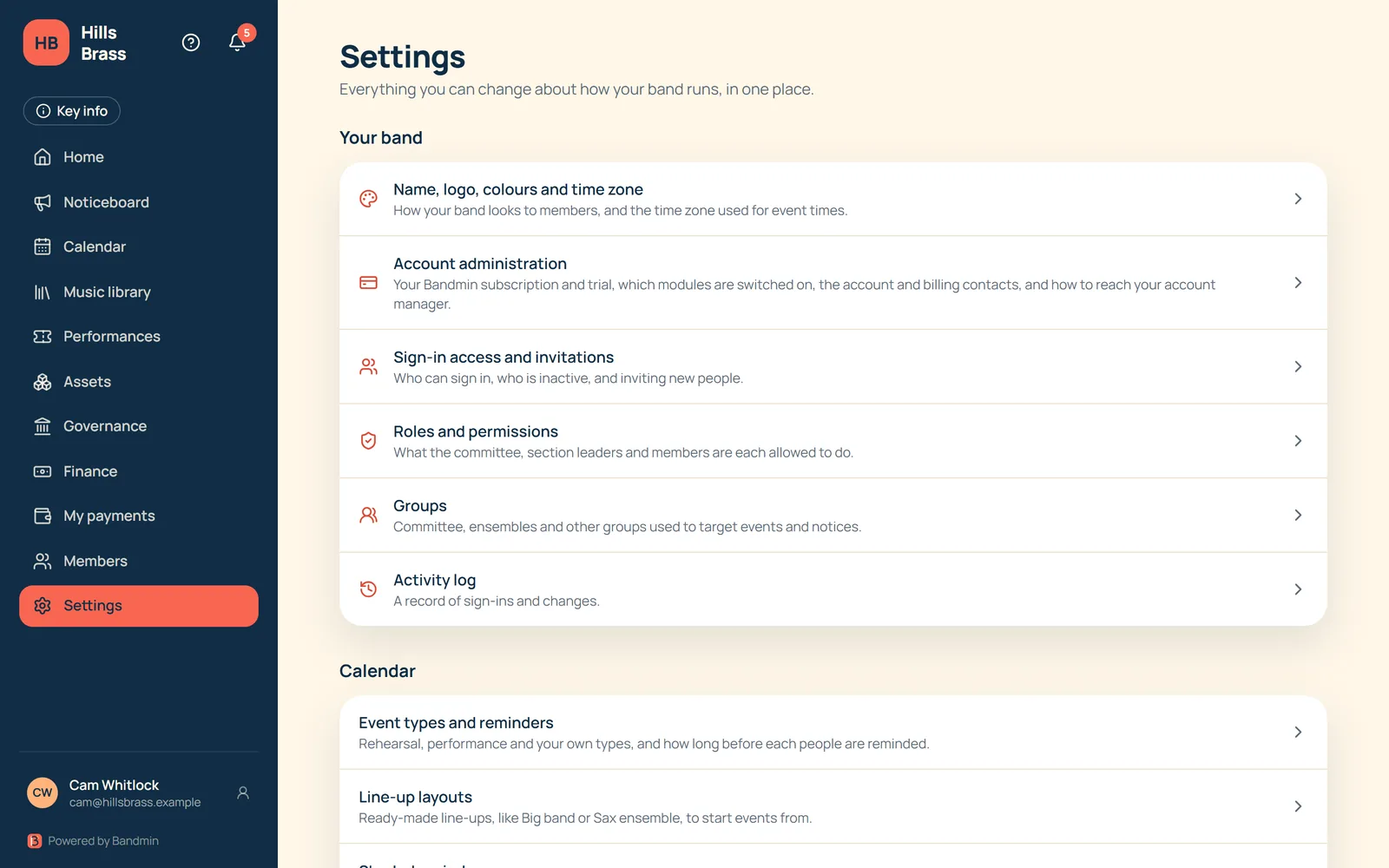Open Event types and reminders settings
Screen dimensions: 1389x868
coord(833,732)
